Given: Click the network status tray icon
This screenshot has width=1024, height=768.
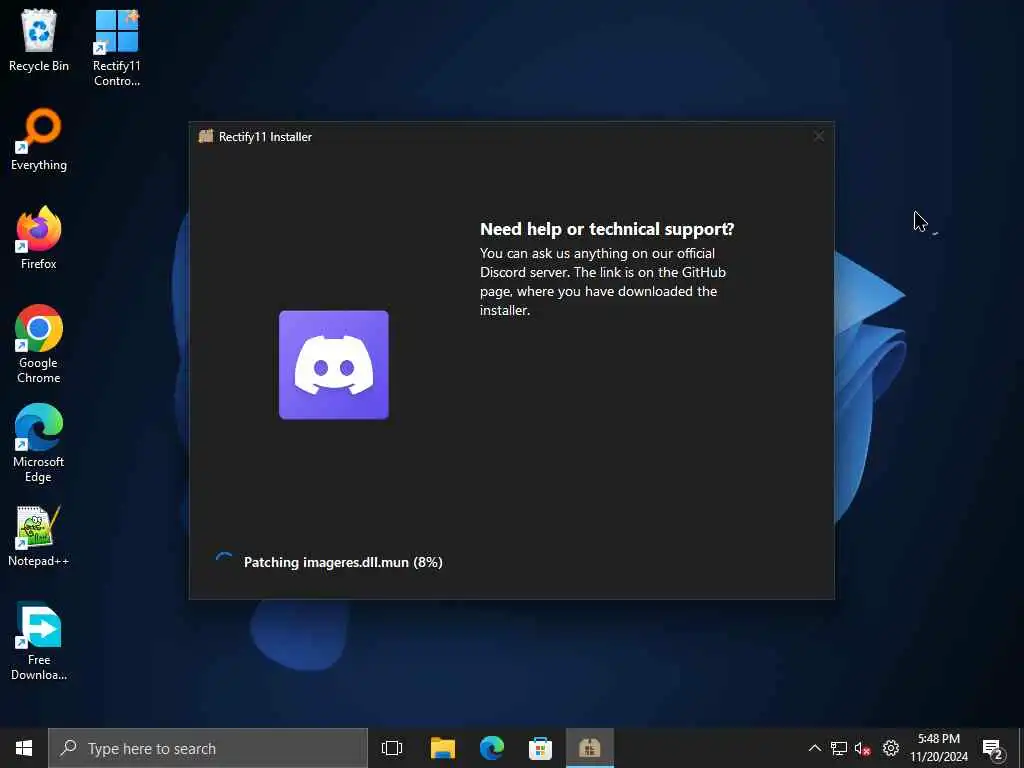Looking at the screenshot, I should 839,748.
